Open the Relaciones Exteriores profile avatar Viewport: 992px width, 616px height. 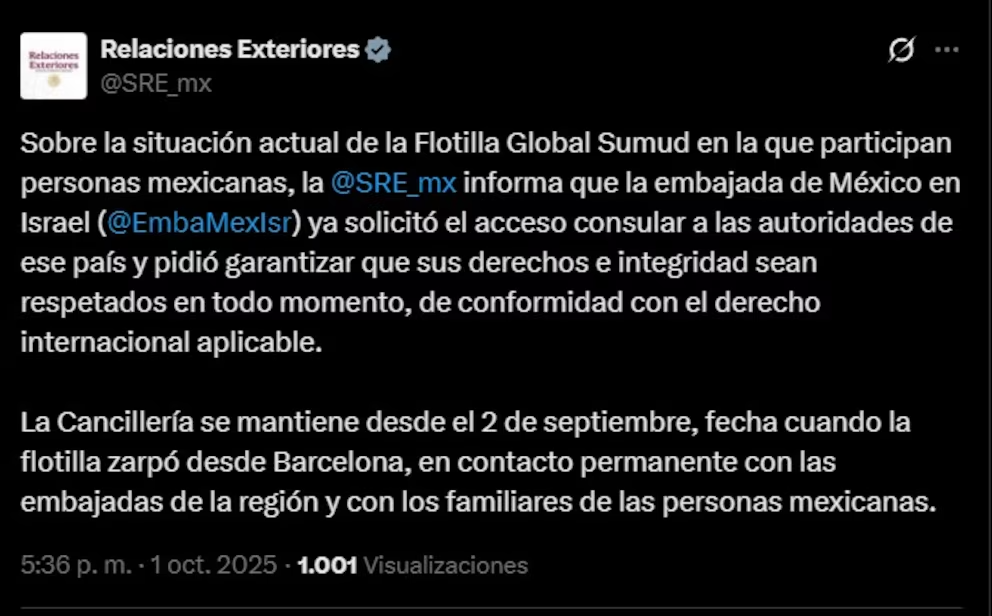(x=55, y=65)
